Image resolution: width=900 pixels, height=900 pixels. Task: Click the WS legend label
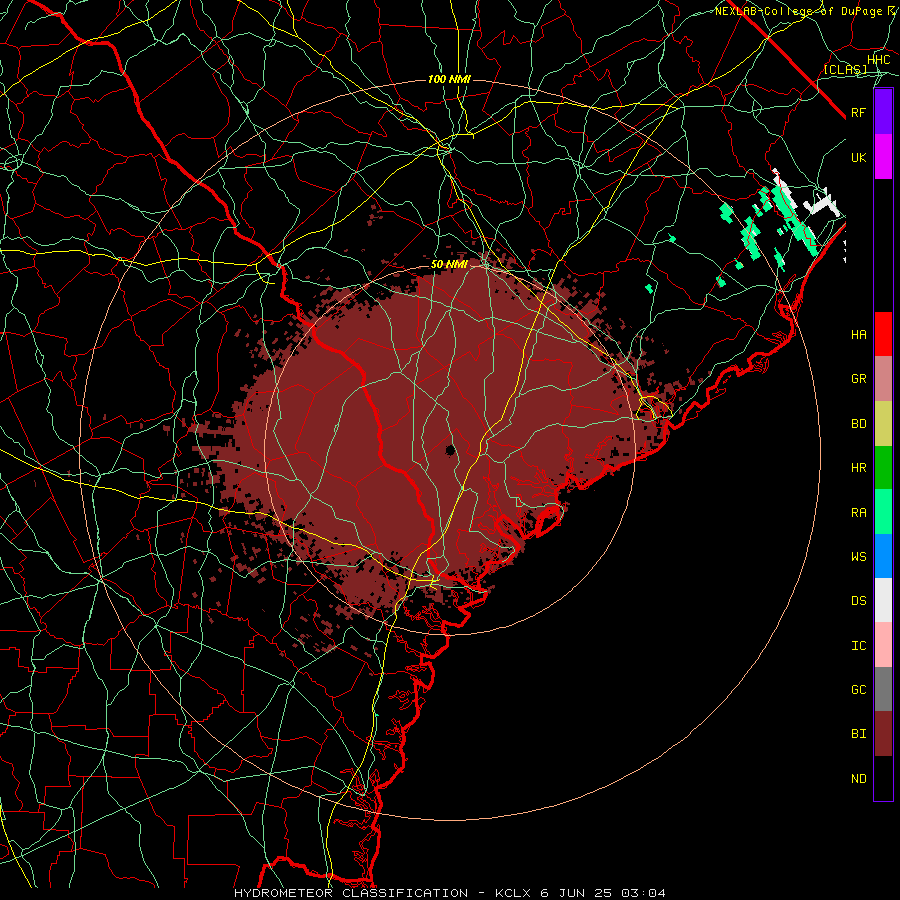(x=858, y=557)
